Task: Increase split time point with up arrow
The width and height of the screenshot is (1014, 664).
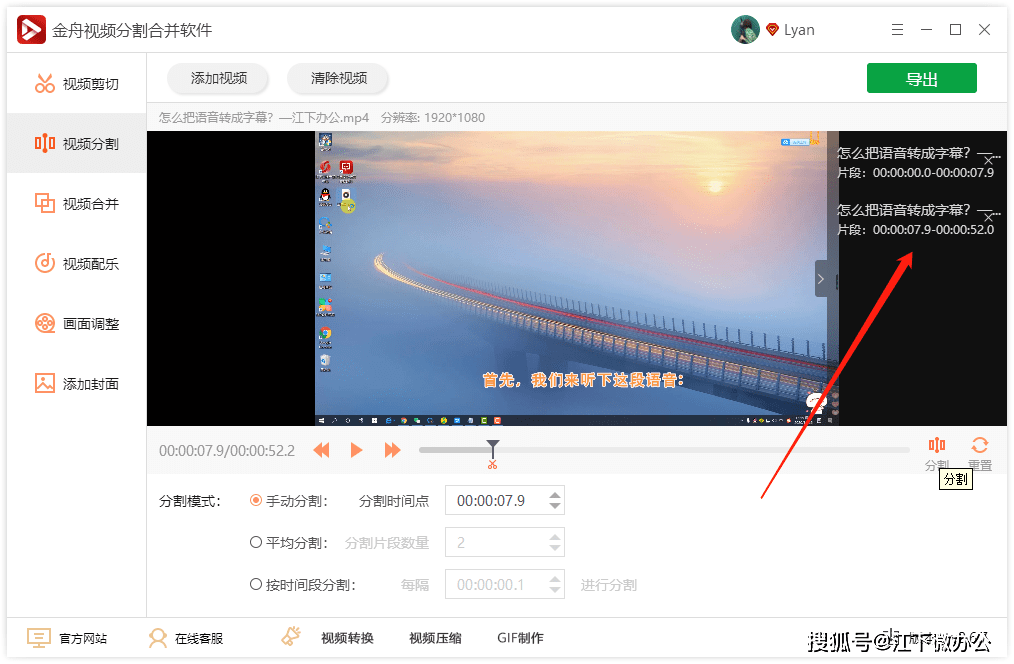Action: (x=555, y=495)
